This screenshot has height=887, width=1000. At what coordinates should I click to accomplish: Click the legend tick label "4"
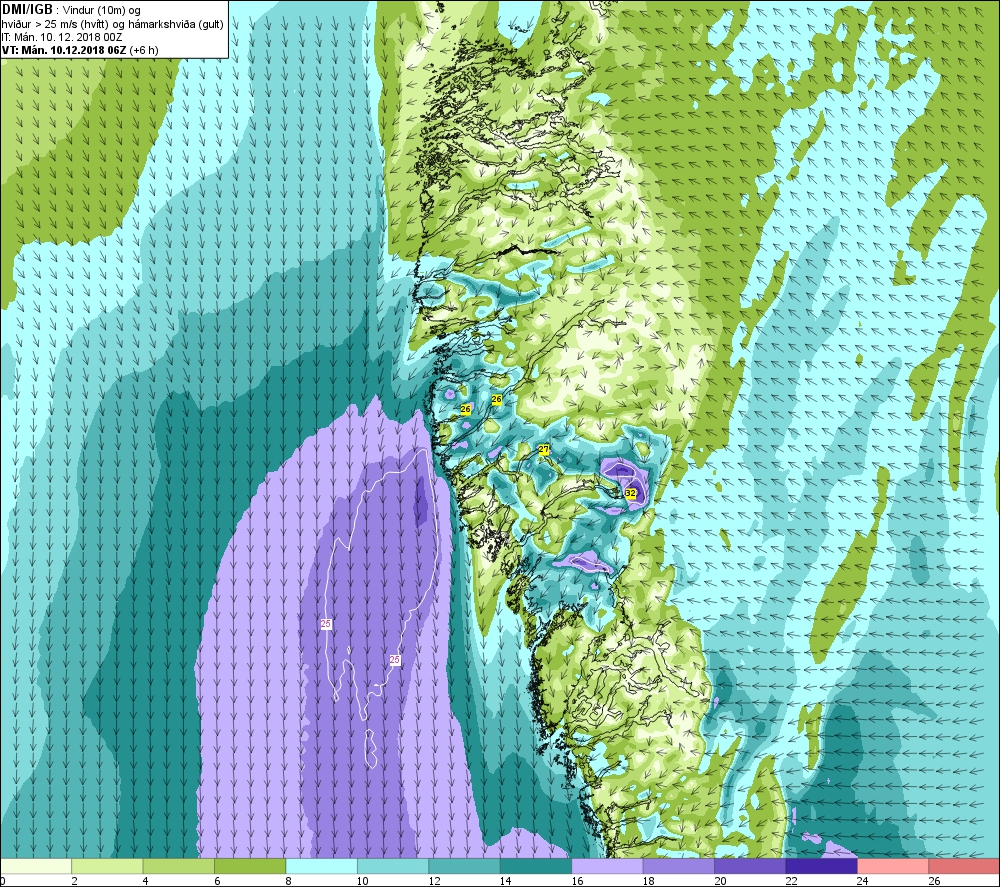[146, 881]
